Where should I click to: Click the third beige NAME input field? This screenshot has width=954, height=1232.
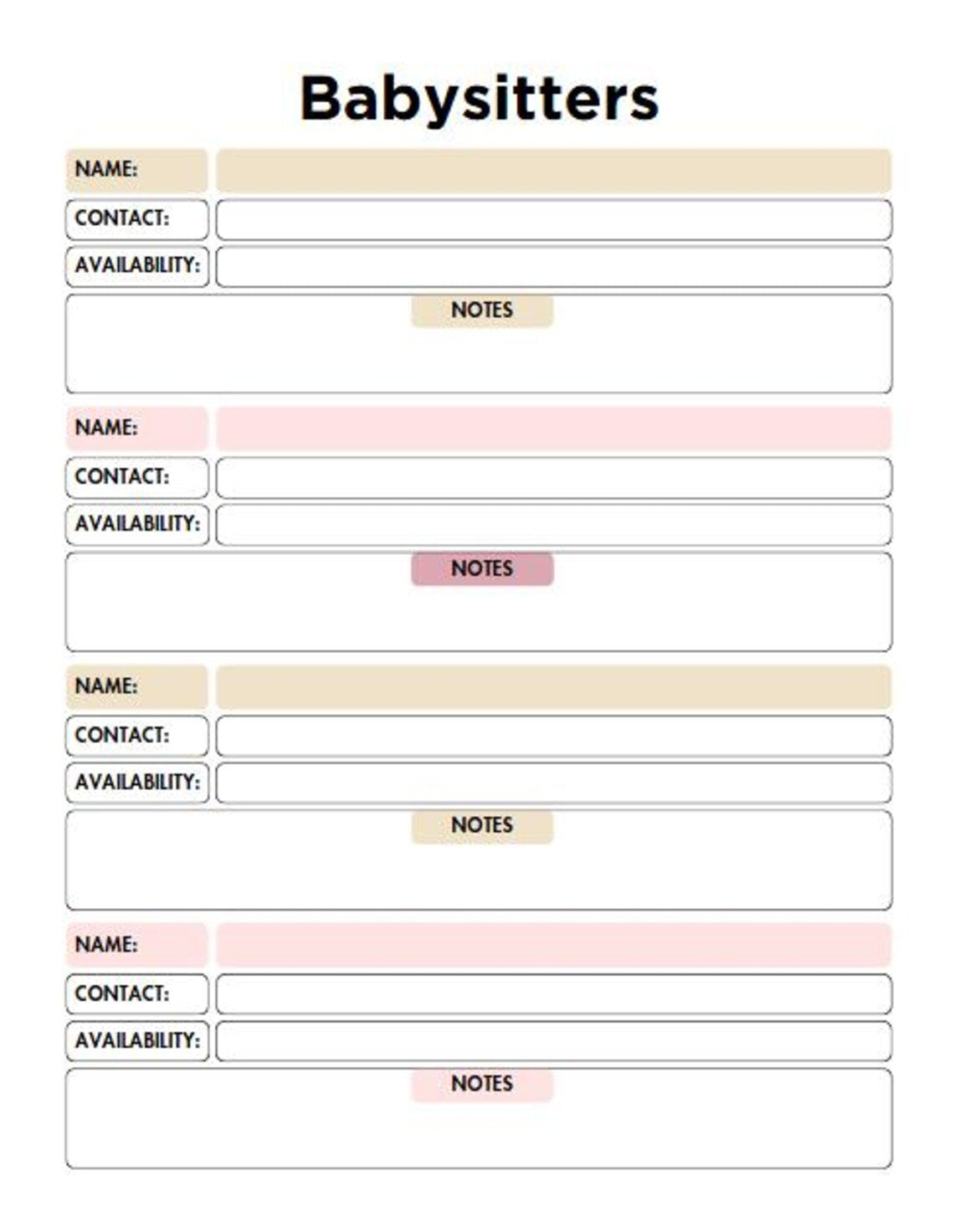(554, 688)
